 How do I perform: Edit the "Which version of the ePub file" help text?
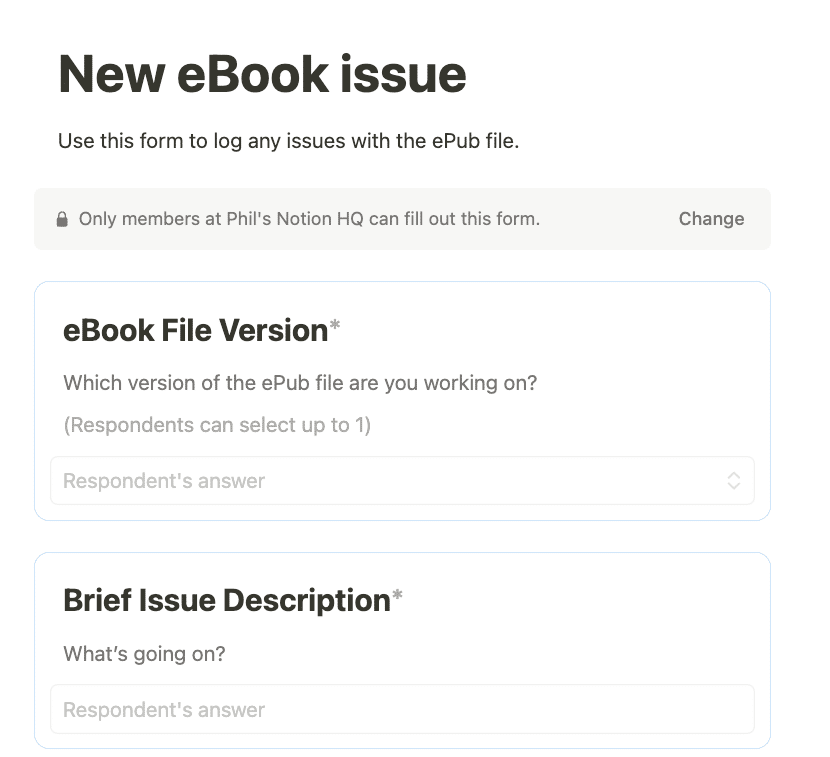pos(300,383)
